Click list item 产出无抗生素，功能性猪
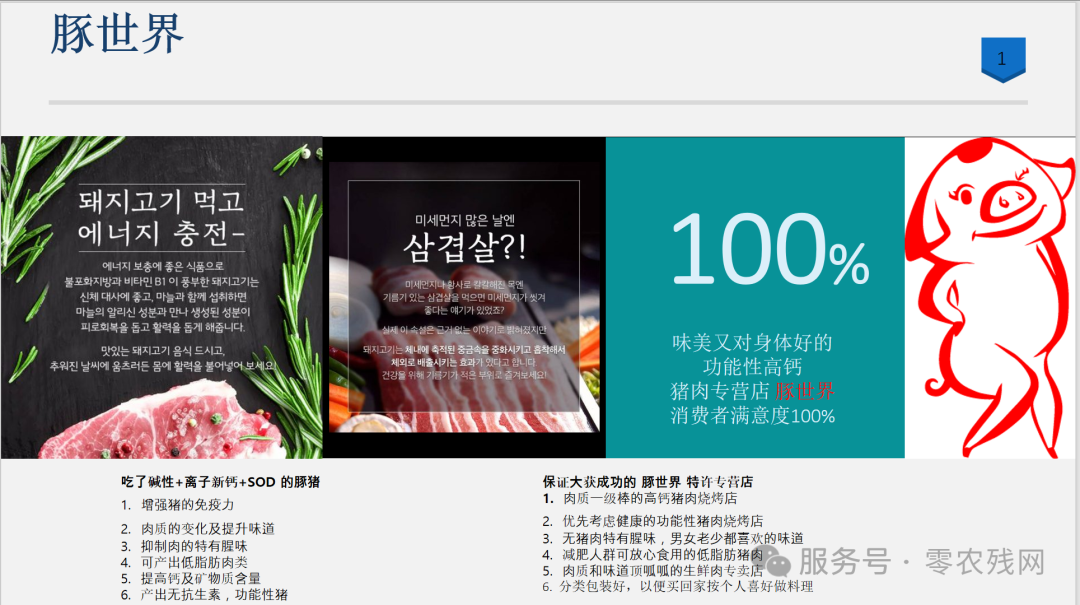This screenshot has height=605, width=1080. (x=205, y=595)
